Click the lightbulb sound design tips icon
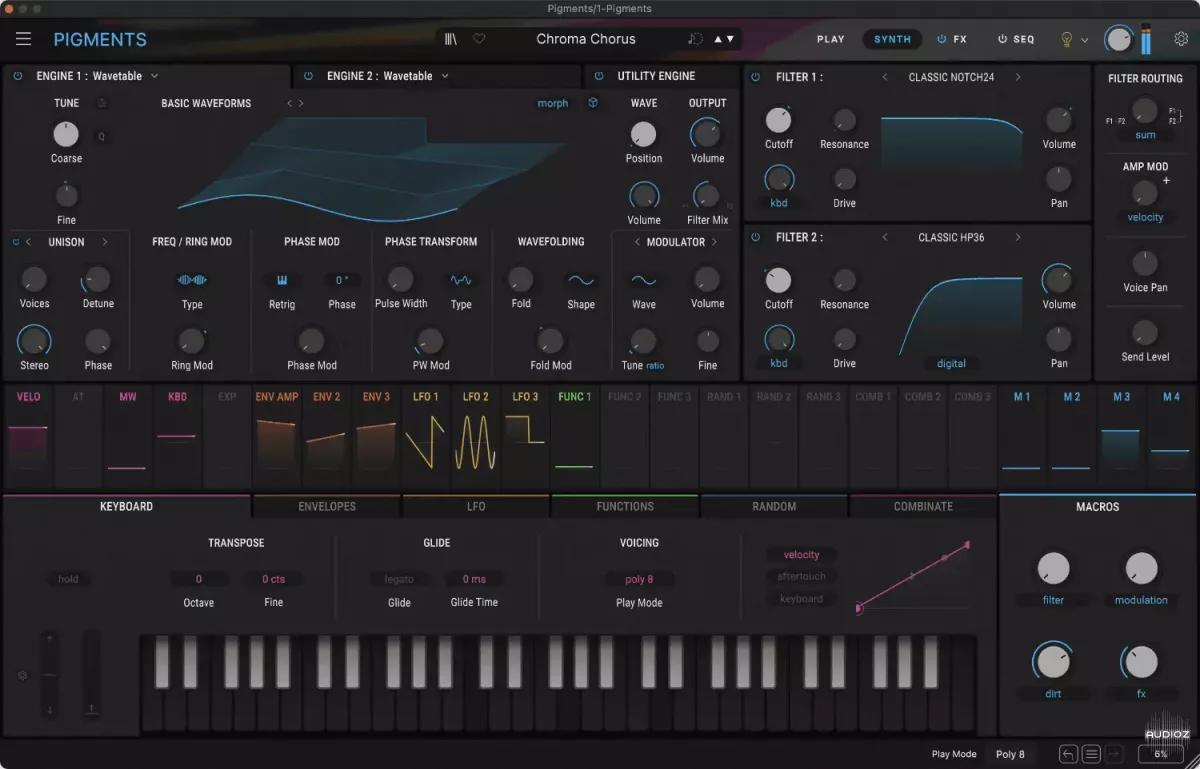 [x=1066, y=39]
